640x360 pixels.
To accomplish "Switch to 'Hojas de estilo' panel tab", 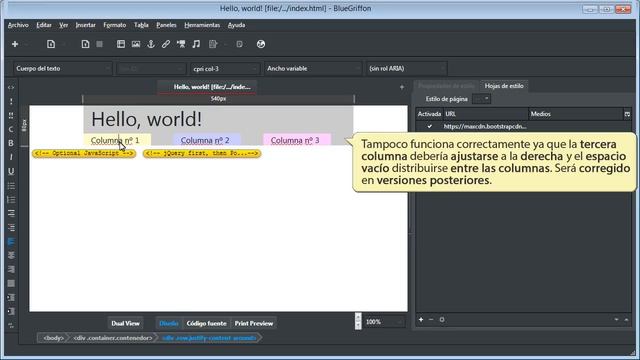I will coord(504,86).
